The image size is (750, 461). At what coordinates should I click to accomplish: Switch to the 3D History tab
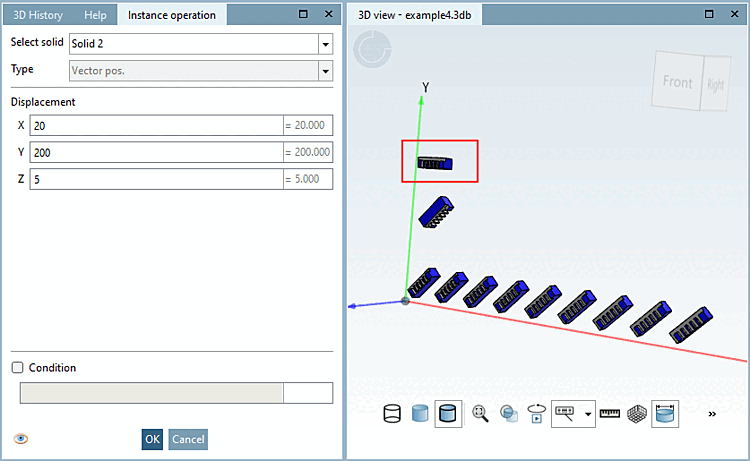click(x=38, y=15)
